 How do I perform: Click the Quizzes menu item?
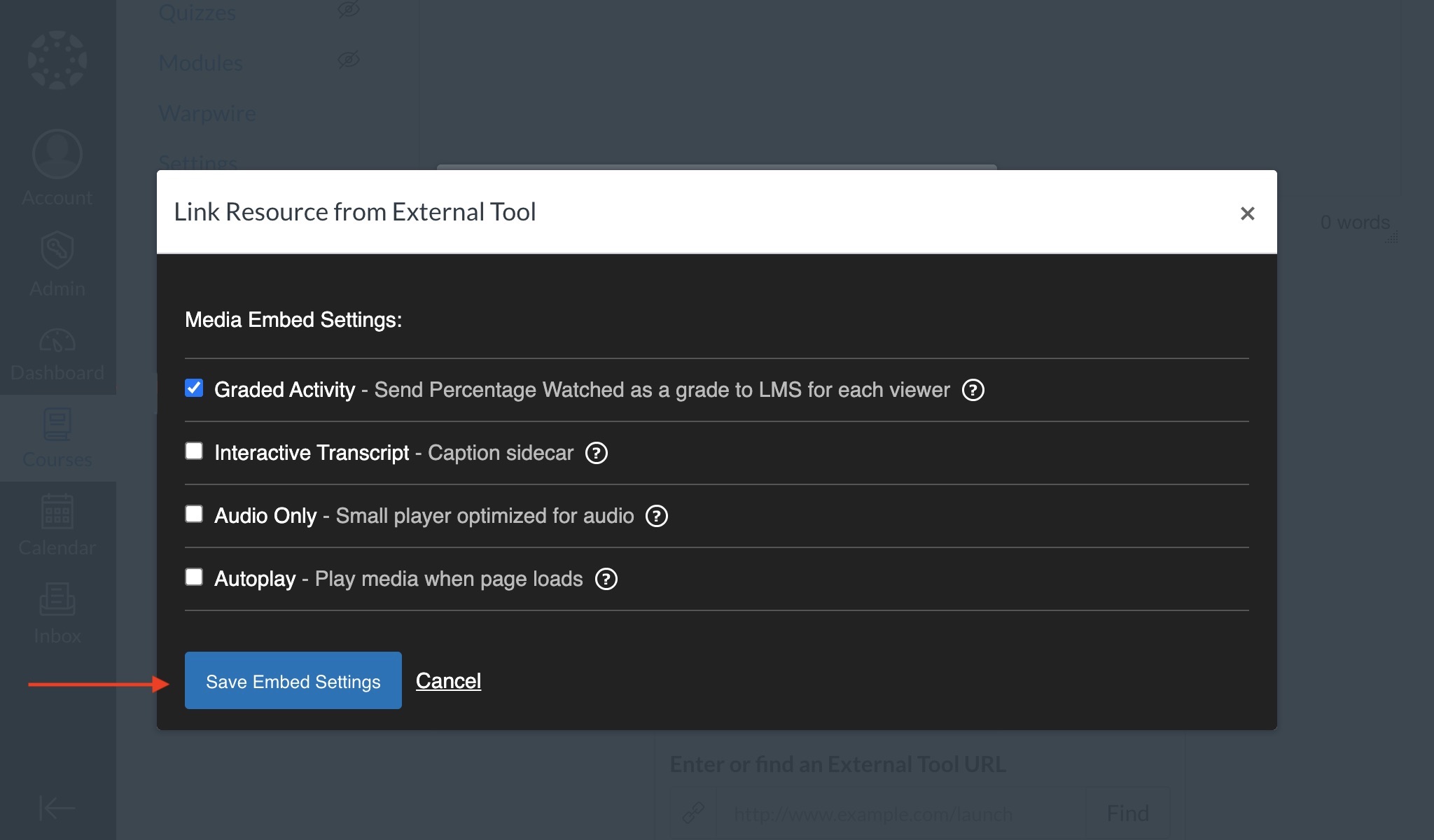point(196,12)
